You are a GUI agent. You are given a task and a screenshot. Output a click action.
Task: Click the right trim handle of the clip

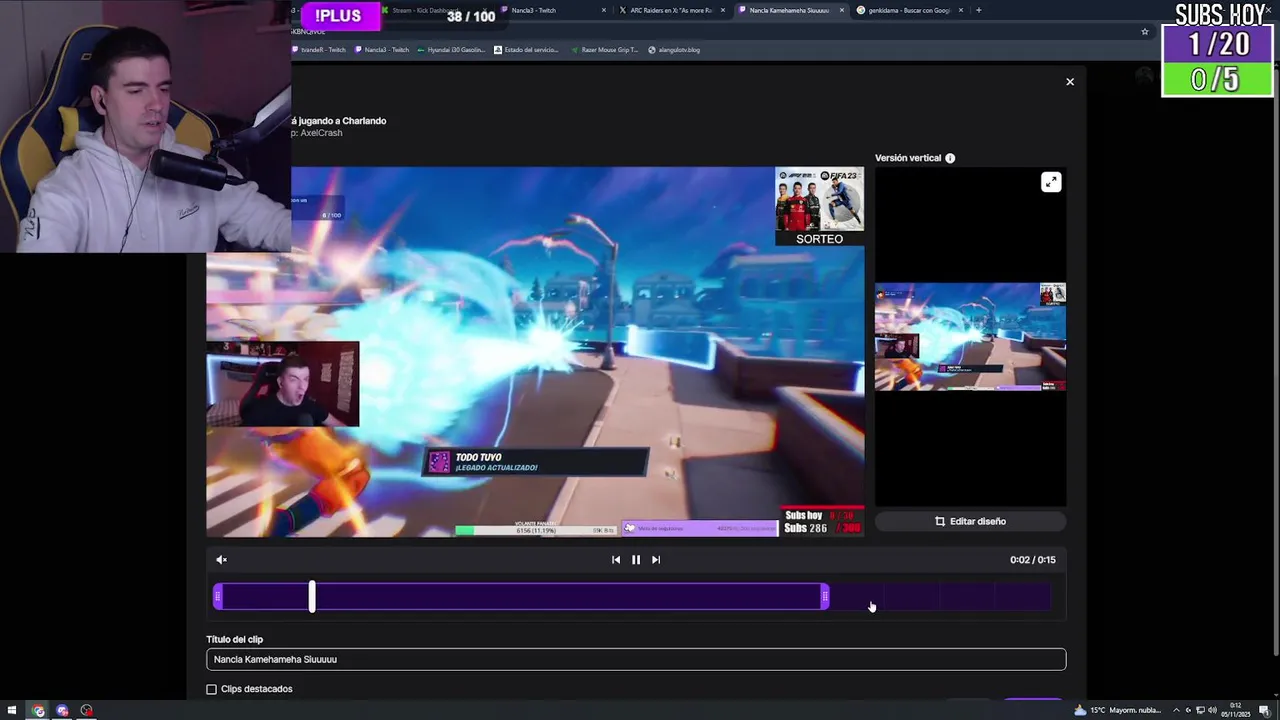coord(825,597)
